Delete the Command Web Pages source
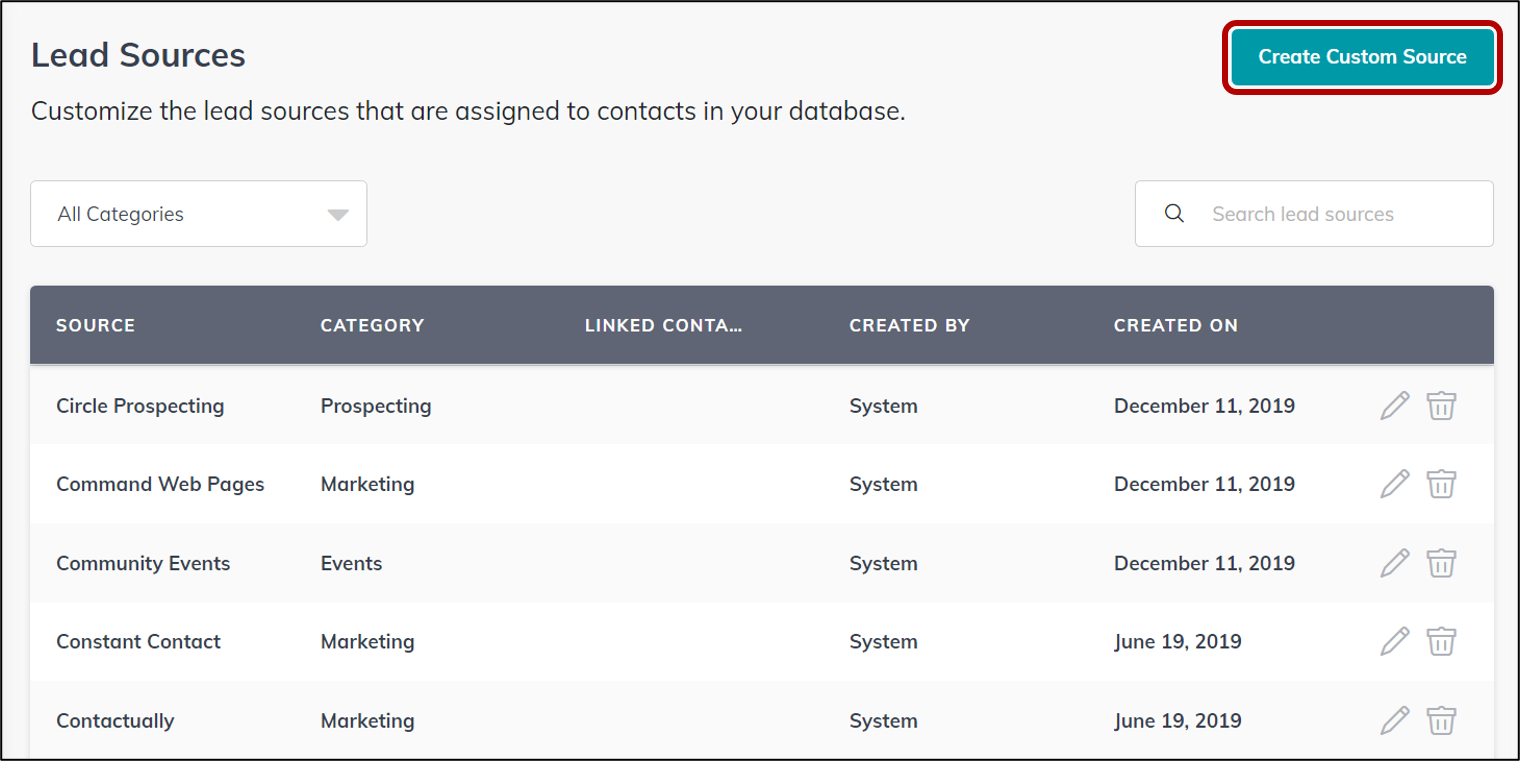This screenshot has height=761, width=1520. [1441, 484]
